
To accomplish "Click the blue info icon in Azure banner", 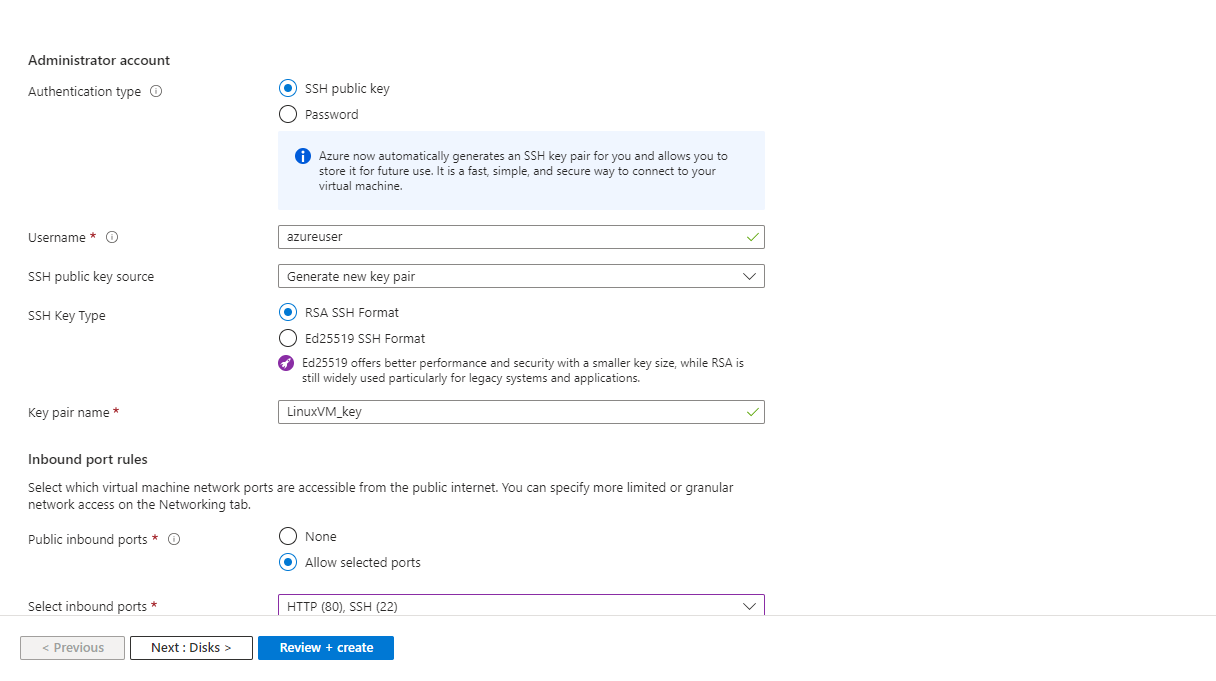I will 303,156.
